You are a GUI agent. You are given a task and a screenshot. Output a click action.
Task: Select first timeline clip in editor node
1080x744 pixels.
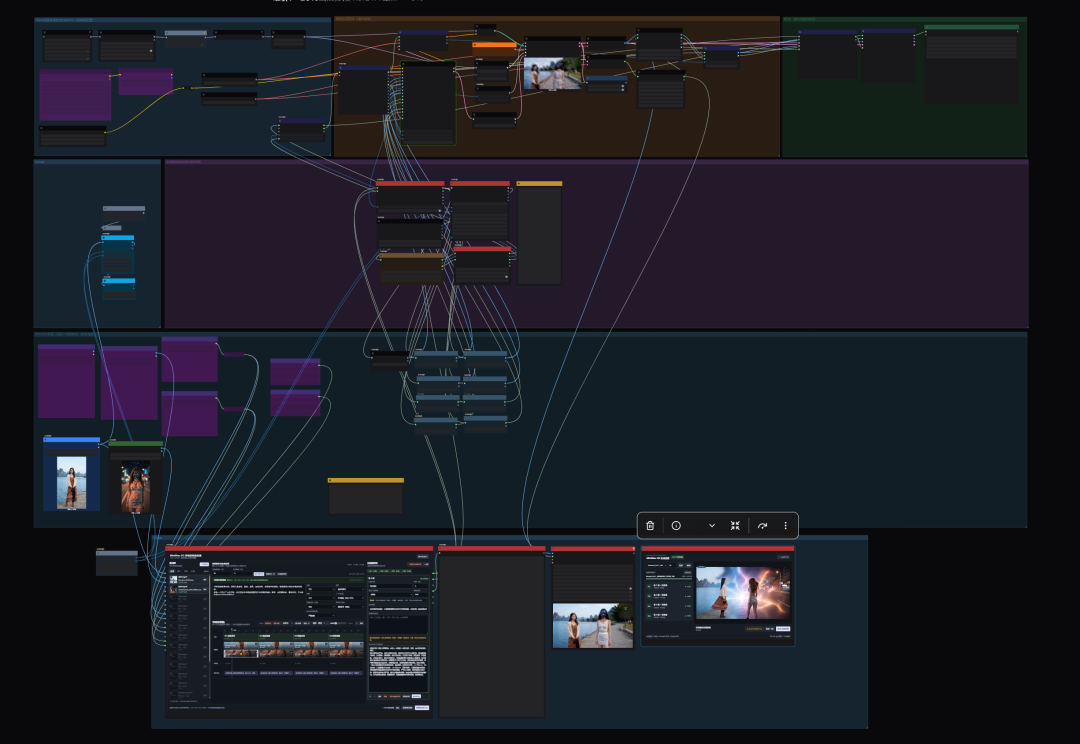point(241,645)
